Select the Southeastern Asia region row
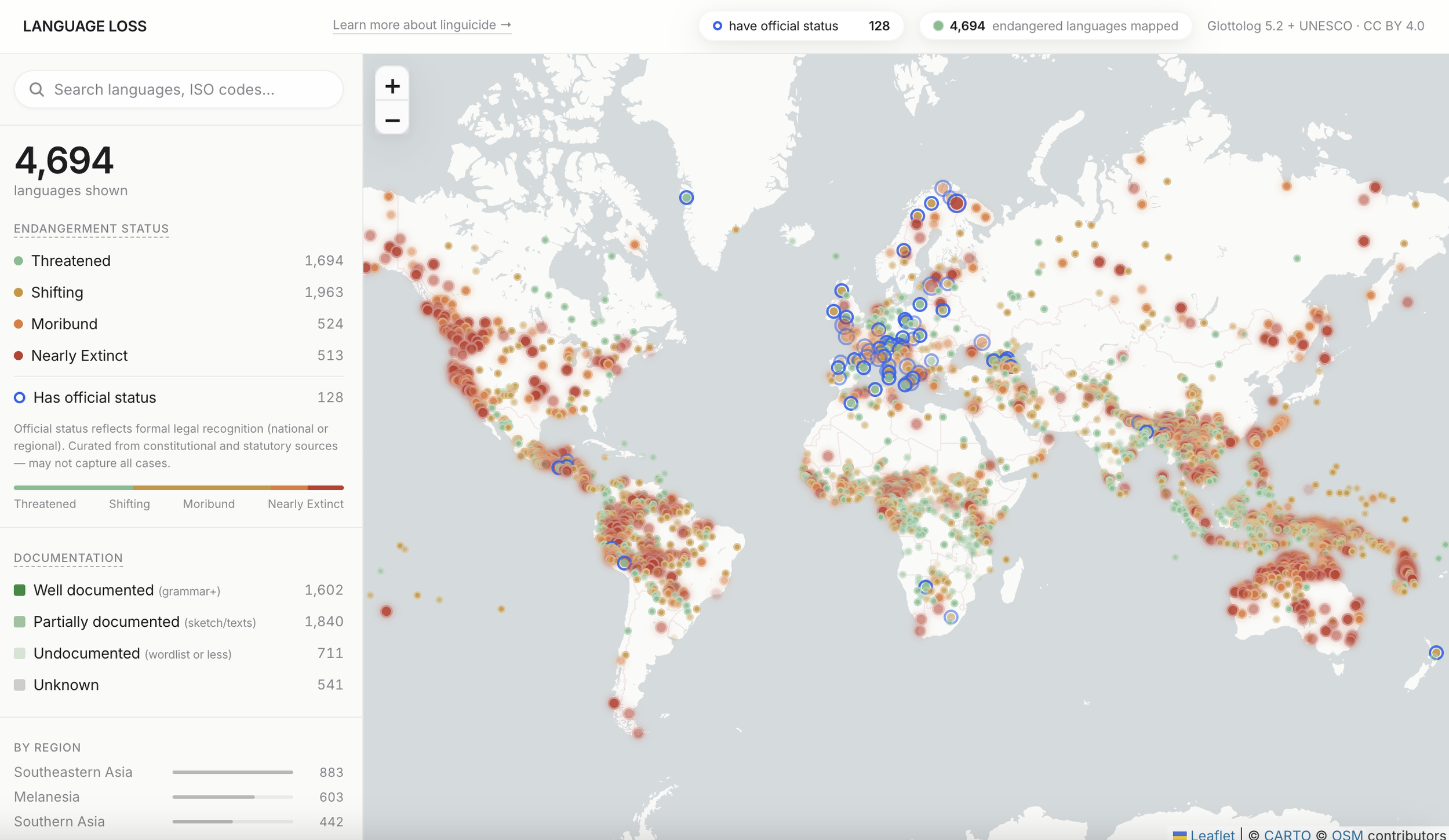The height and width of the screenshot is (840, 1449). [73, 772]
